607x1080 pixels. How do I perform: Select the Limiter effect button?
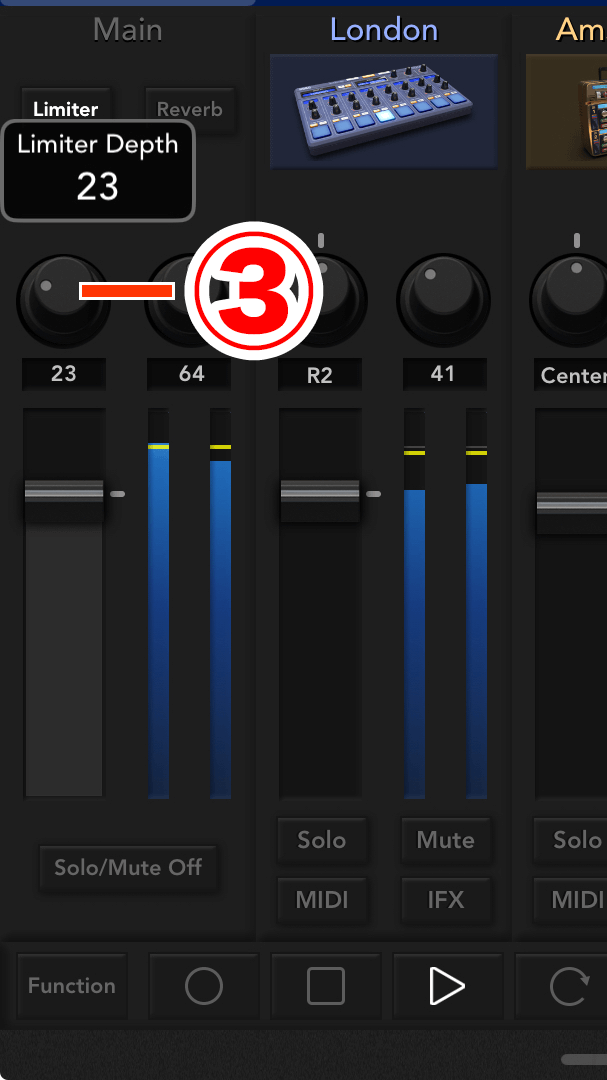(x=65, y=109)
